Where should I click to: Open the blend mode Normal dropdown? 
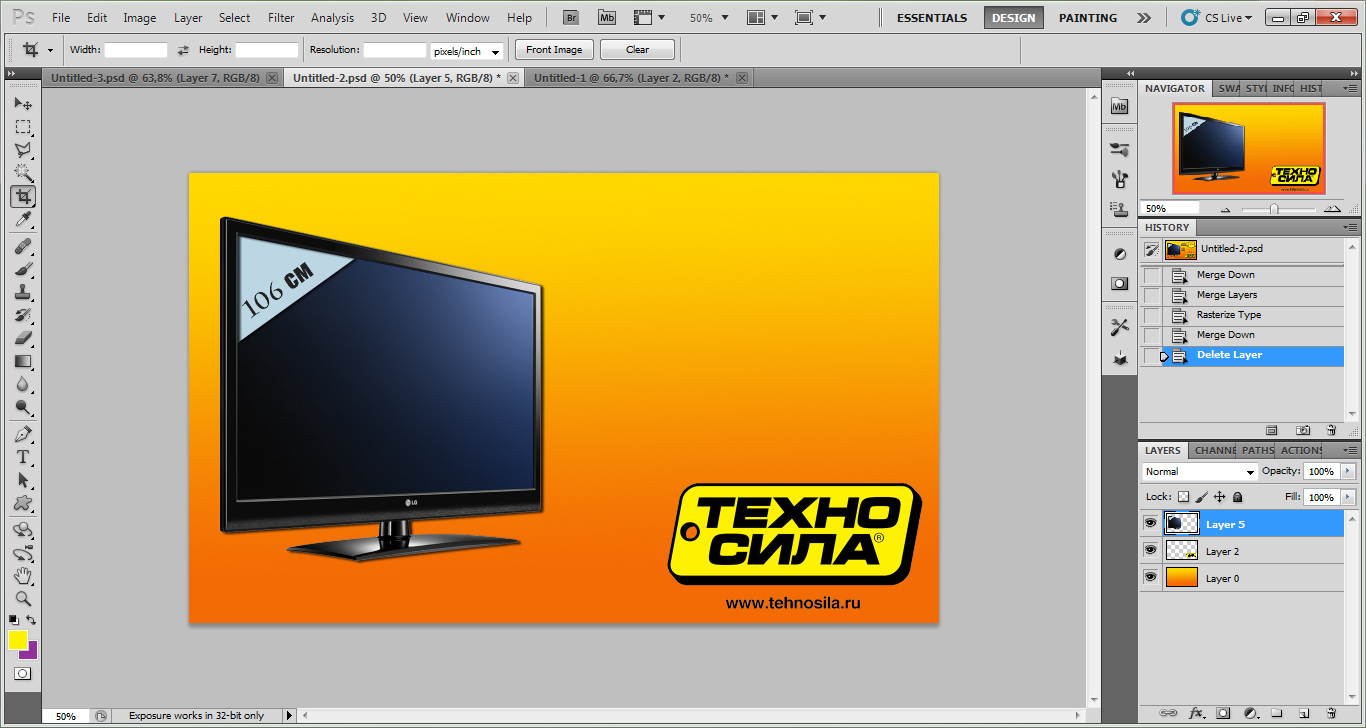coord(1199,471)
